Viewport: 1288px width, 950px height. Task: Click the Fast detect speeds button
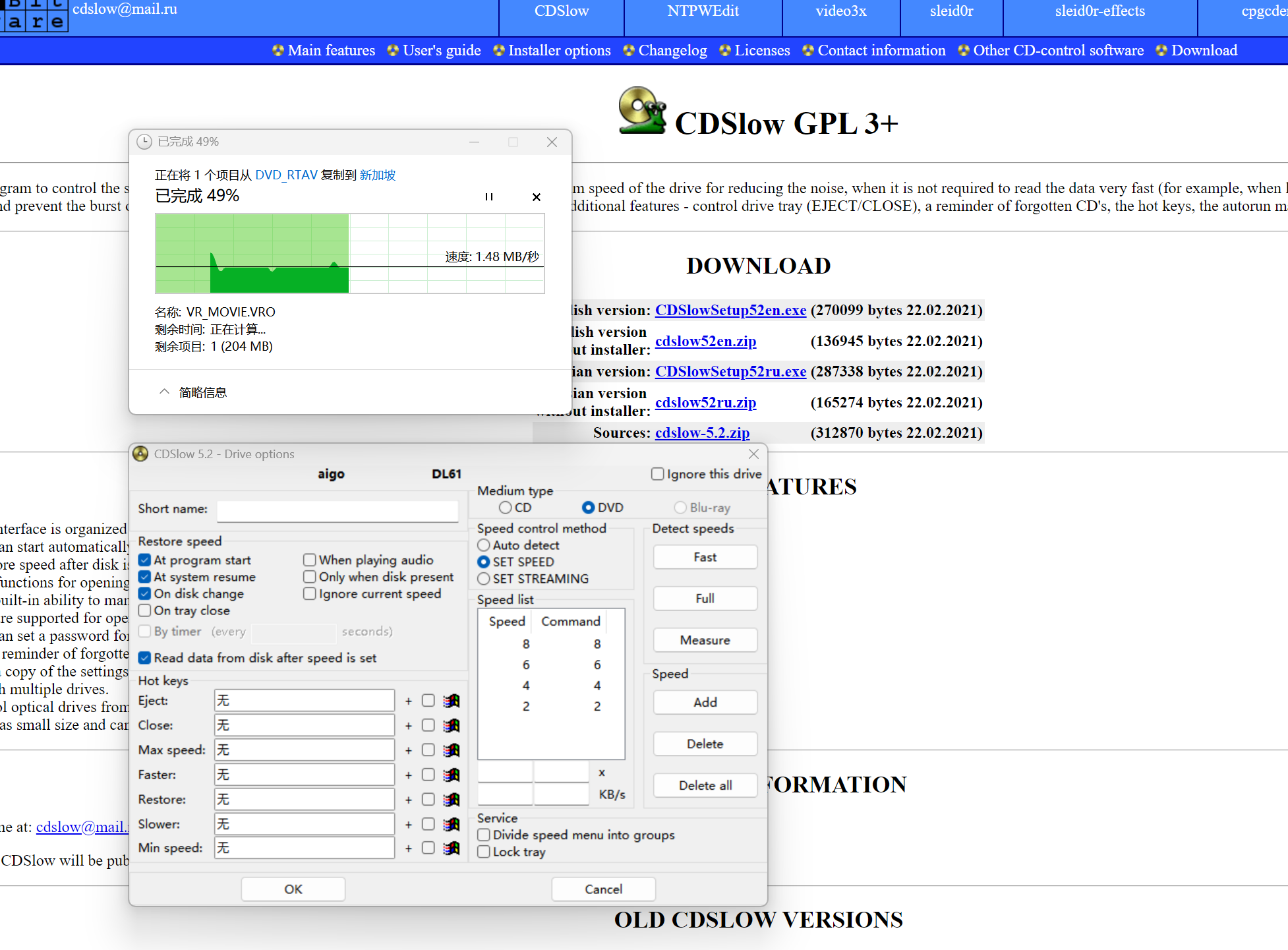click(x=705, y=558)
